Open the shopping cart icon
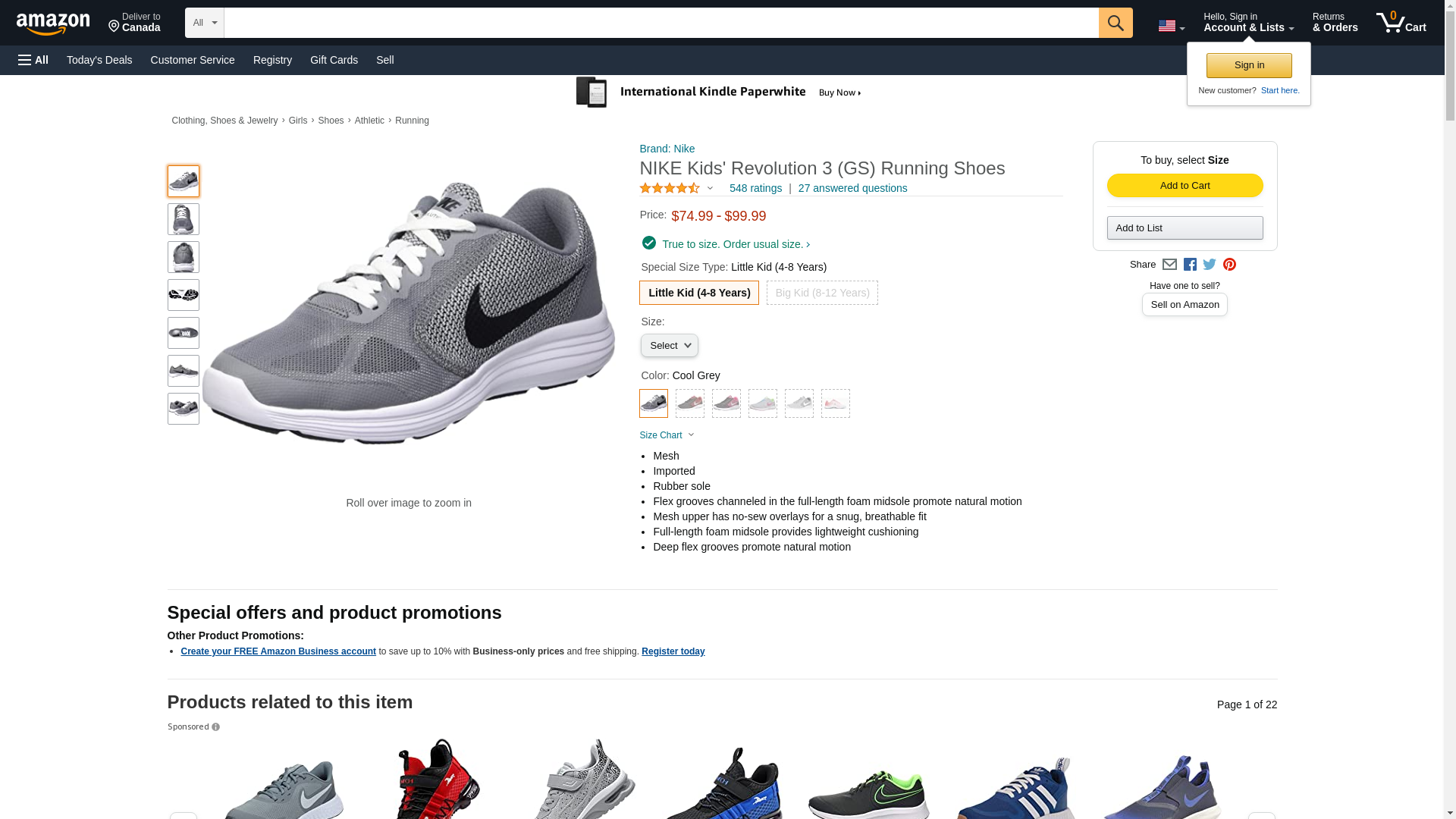This screenshot has height=819, width=1456. 1401,23
